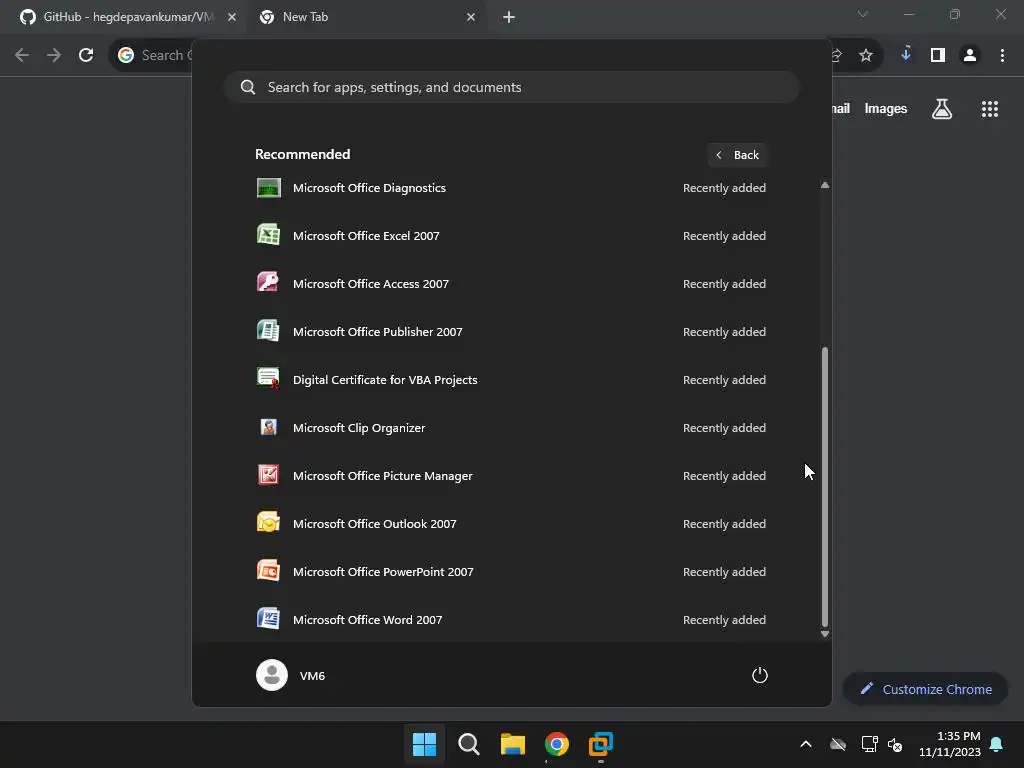
Task: Select Microsoft Office Picture Manager entry
Action: [511, 475]
